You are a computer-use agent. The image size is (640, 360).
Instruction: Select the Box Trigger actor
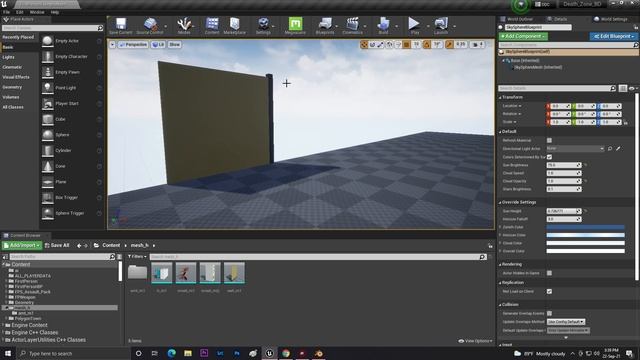pos(66,198)
